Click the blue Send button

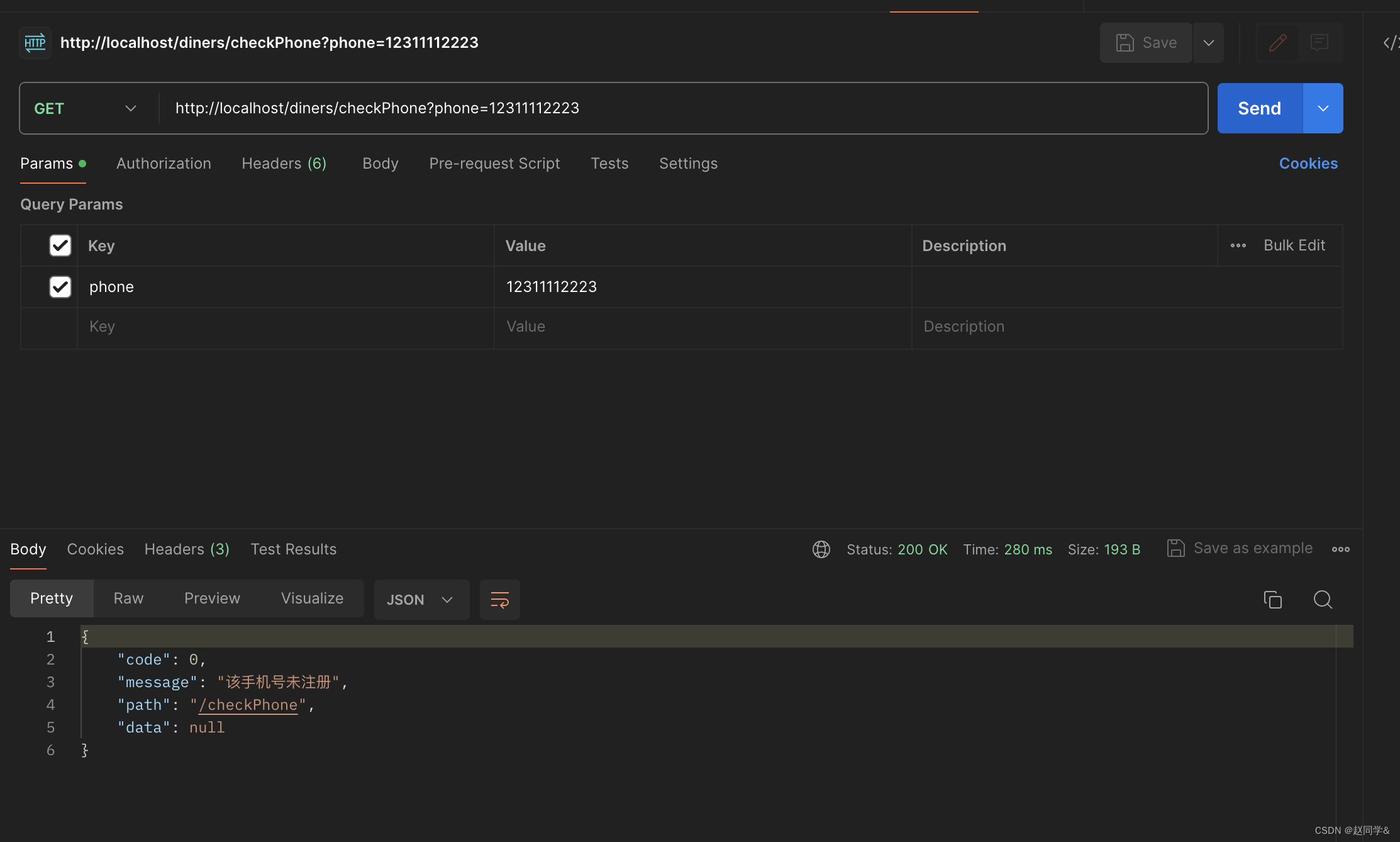click(1259, 108)
